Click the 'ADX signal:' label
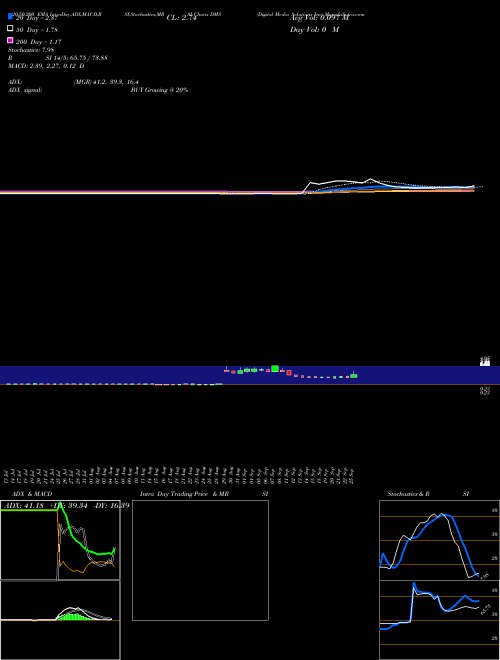Screen dimensions: 500x660 click(x=25, y=90)
